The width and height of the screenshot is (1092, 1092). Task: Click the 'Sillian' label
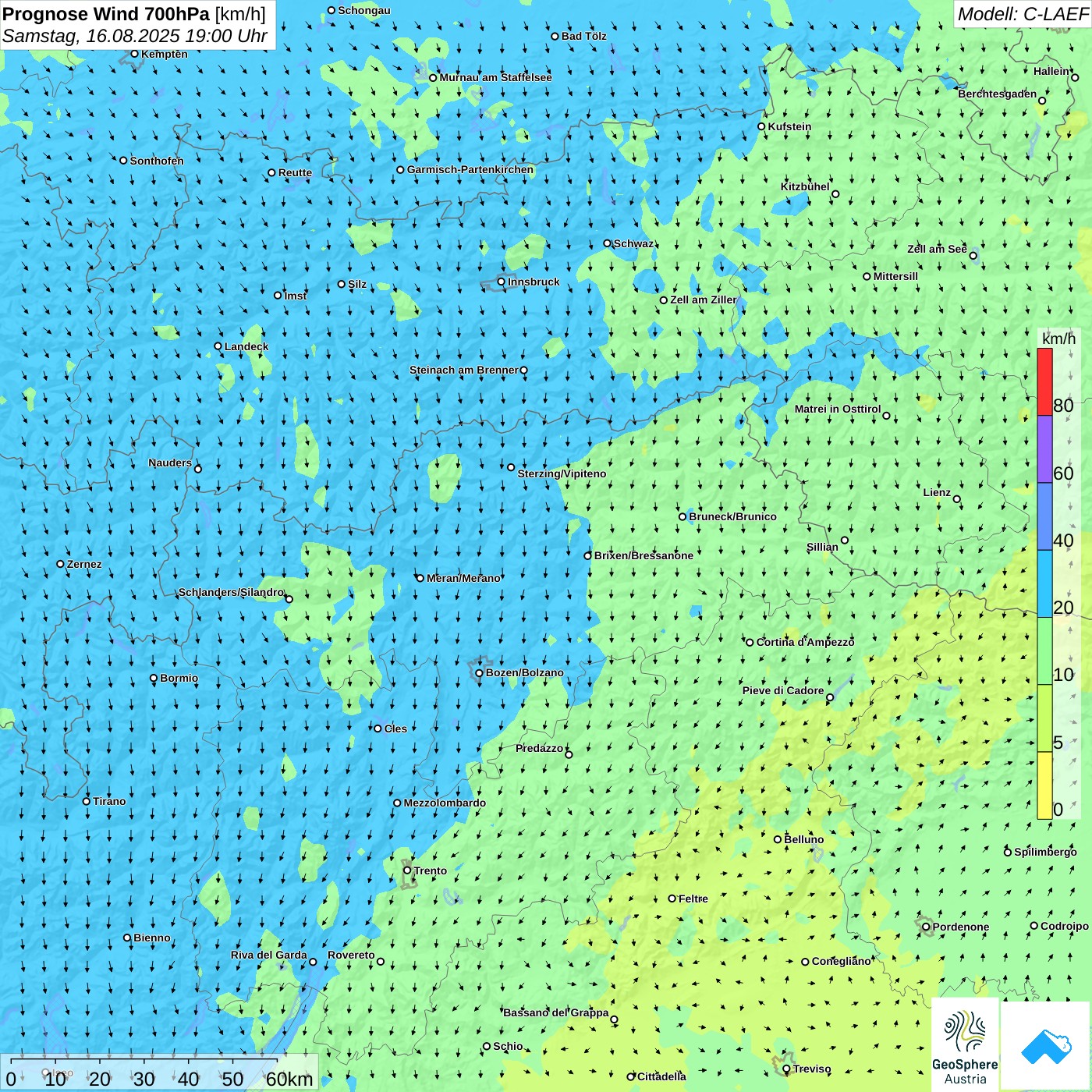pyautogui.click(x=822, y=547)
